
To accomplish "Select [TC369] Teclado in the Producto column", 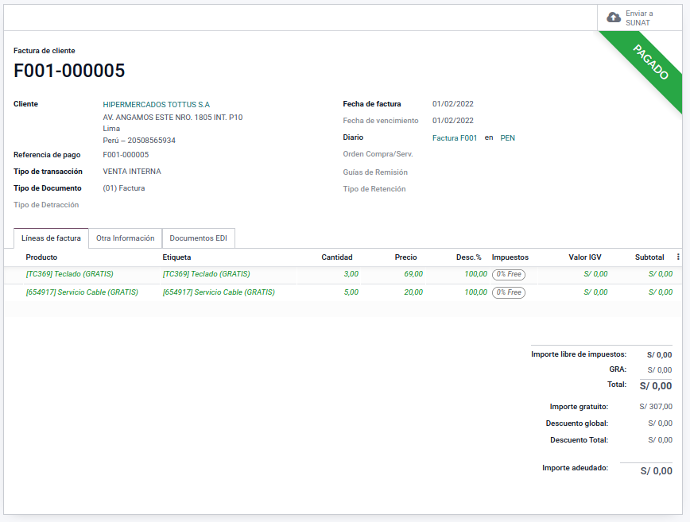I will [69, 274].
